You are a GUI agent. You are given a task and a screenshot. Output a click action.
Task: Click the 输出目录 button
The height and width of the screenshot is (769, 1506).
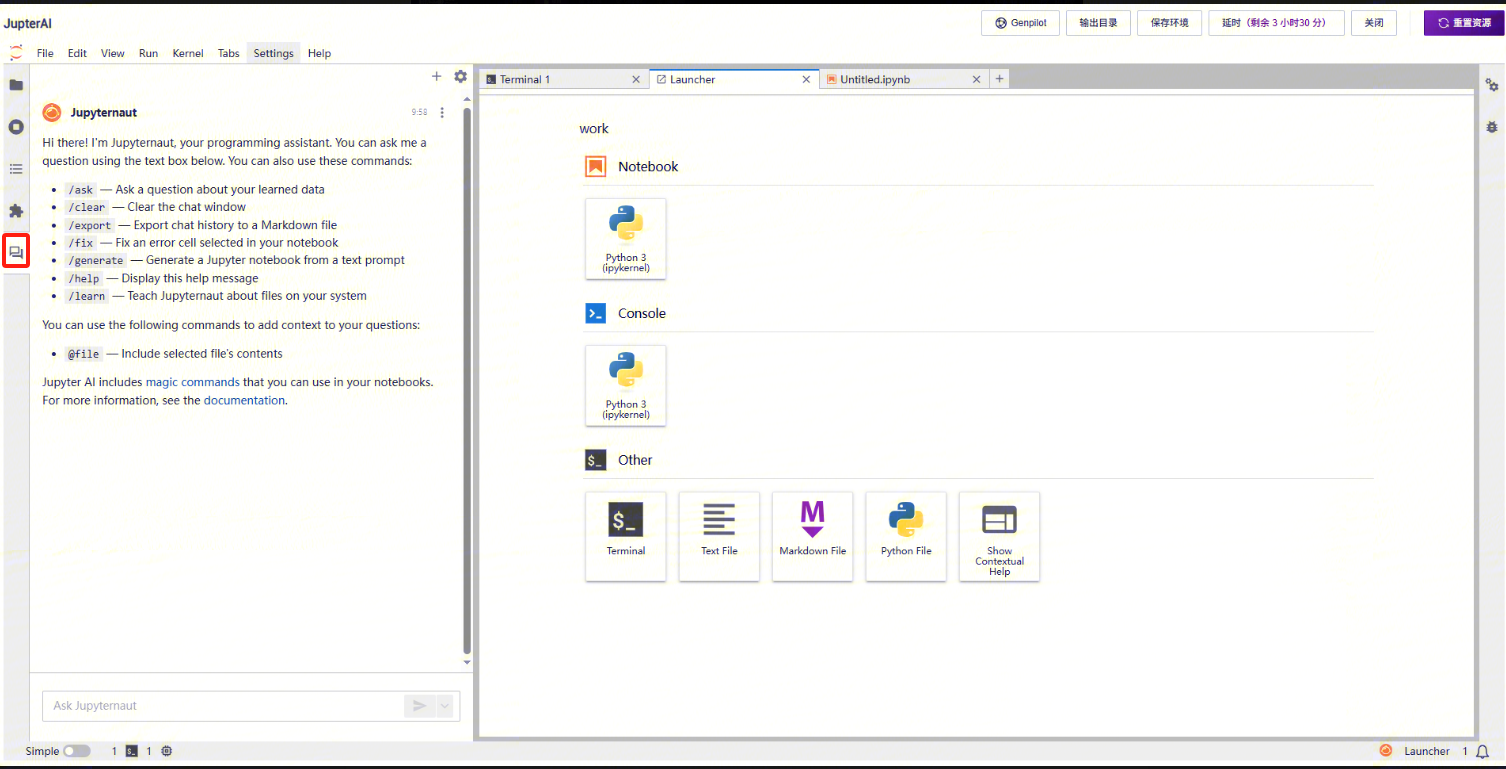tap(1098, 23)
